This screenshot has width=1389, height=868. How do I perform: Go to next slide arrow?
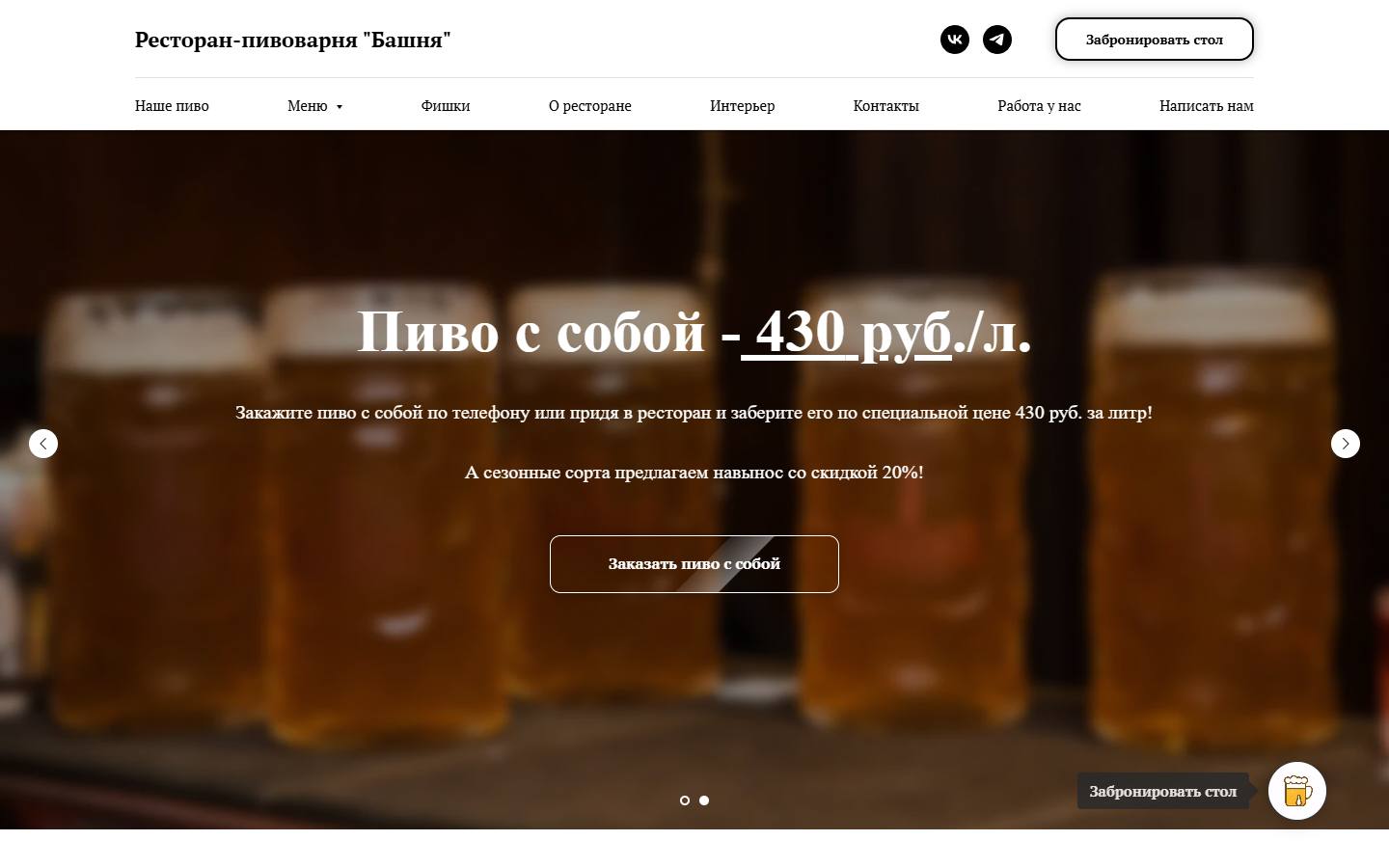point(1346,444)
